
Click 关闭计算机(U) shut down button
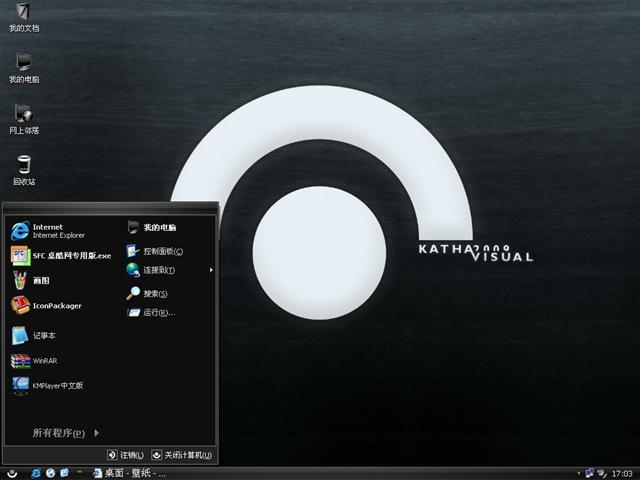[181, 455]
